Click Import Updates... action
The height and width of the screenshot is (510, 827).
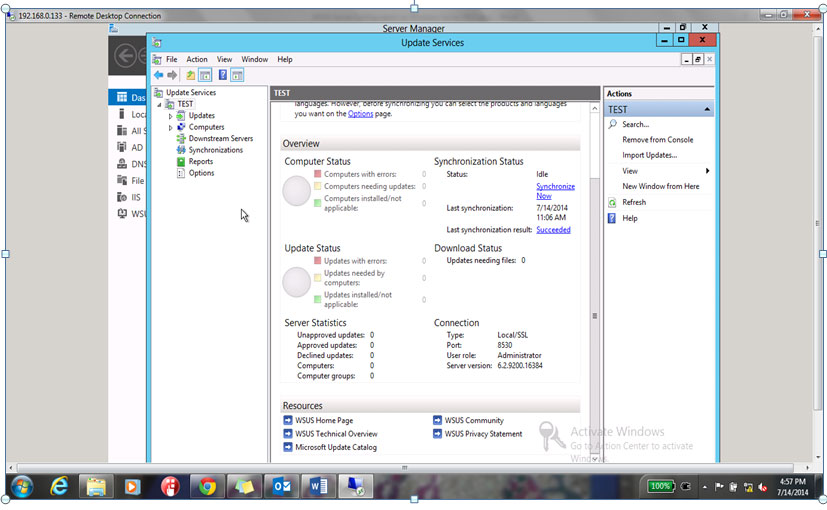[x=649, y=155]
